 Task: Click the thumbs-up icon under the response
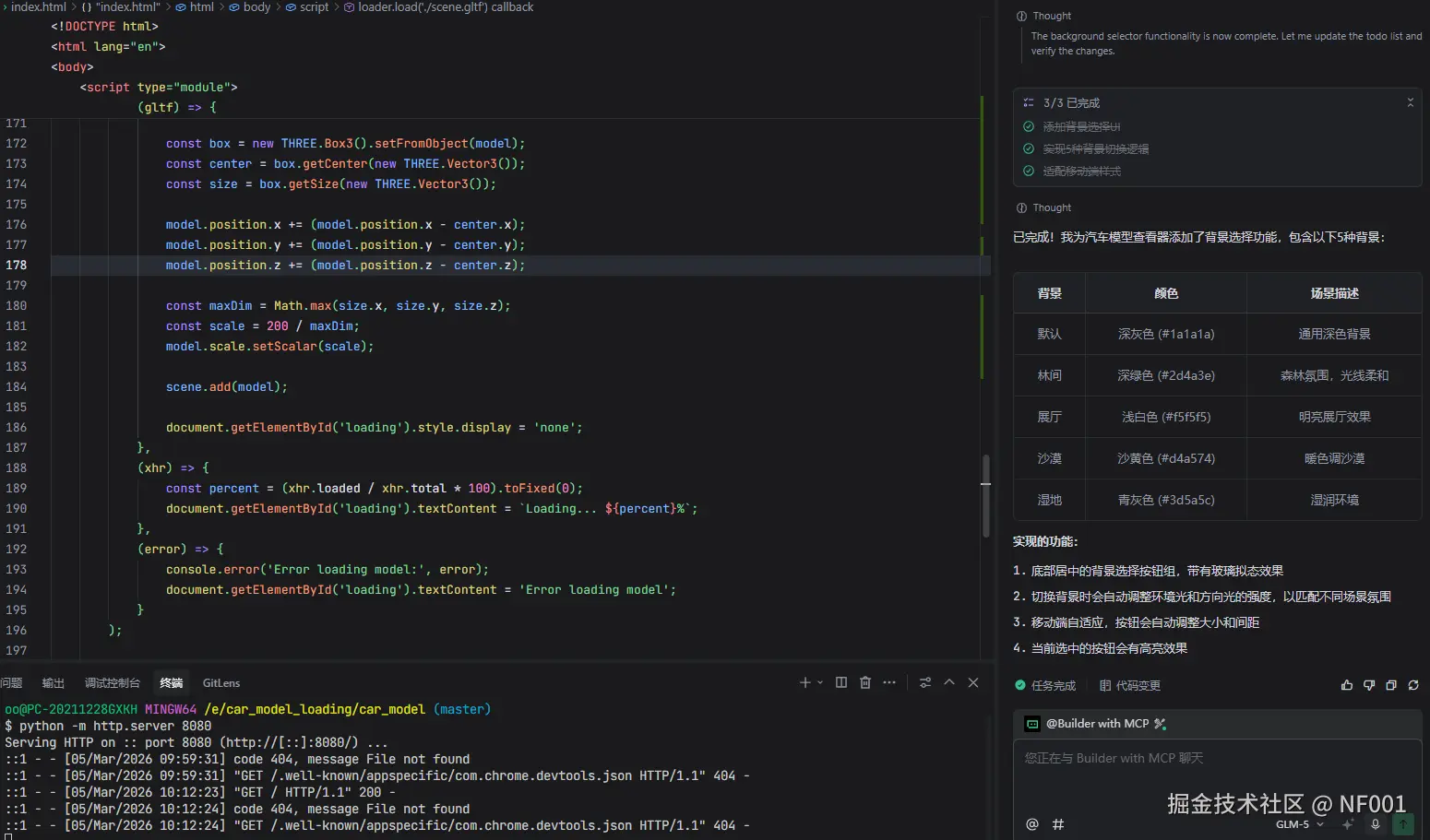coord(1346,685)
